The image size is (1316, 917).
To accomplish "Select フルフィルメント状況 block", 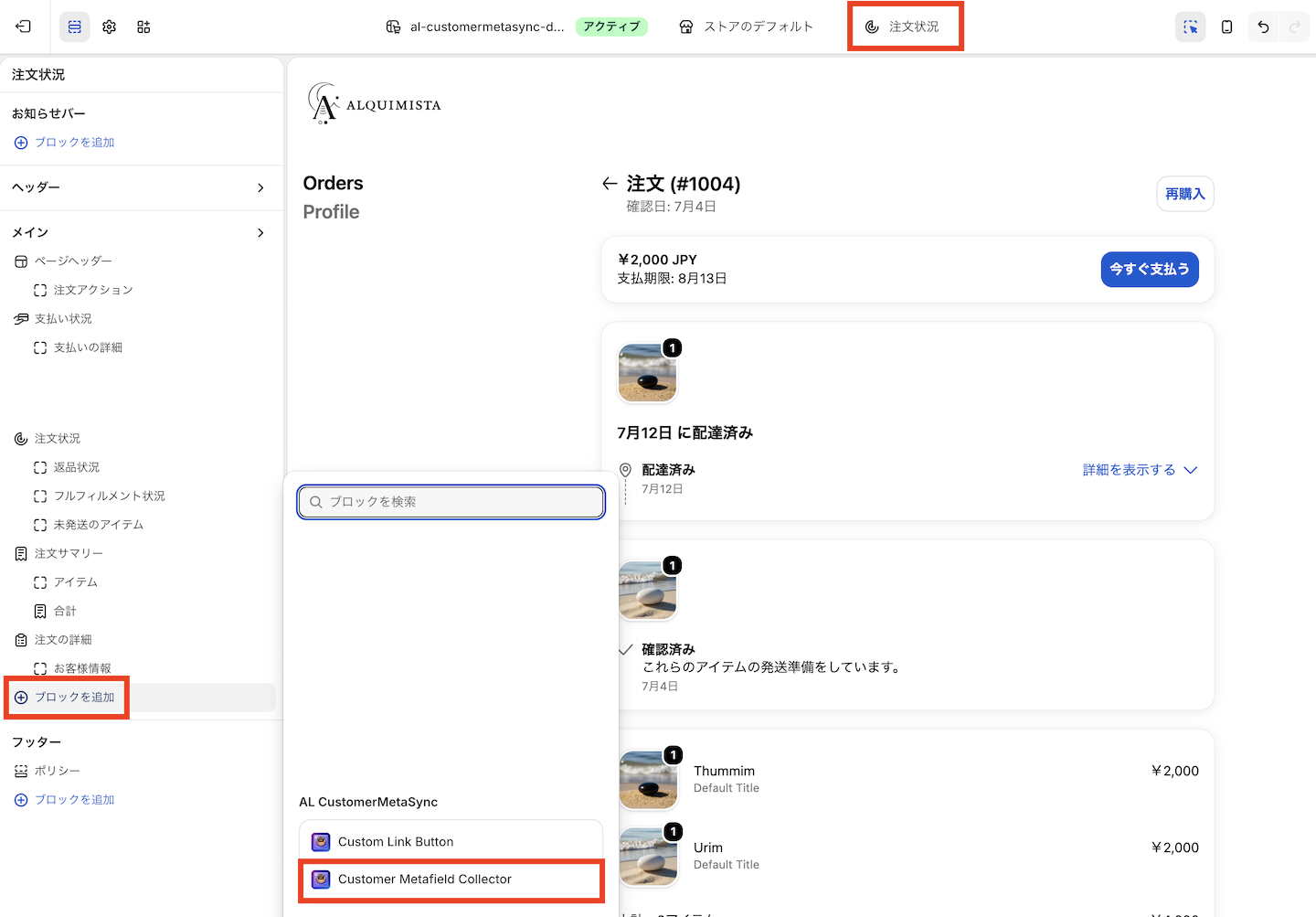I will click(110, 496).
